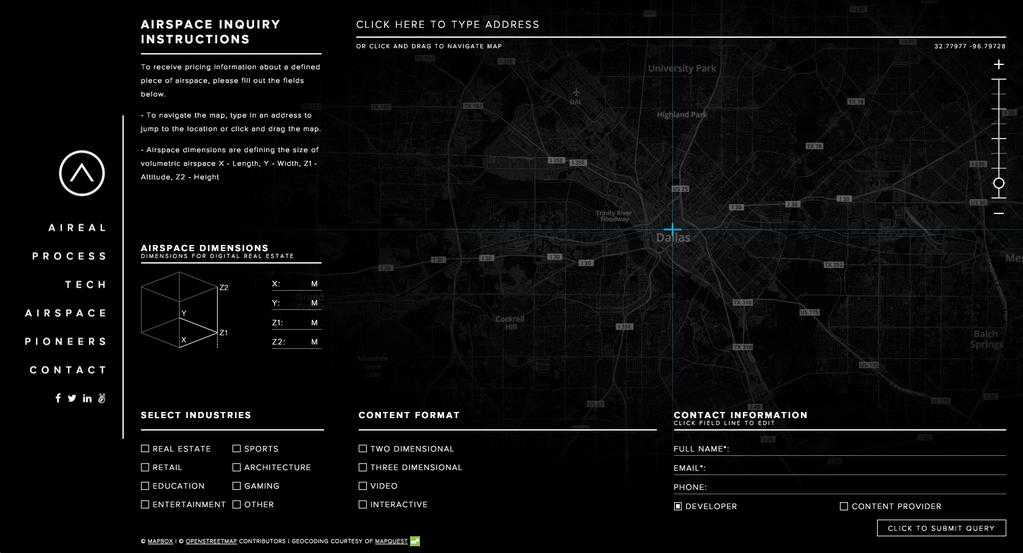Click the Z2 height dimension field
The width and height of the screenshot is (1023, 553).
tap(296, 342)
